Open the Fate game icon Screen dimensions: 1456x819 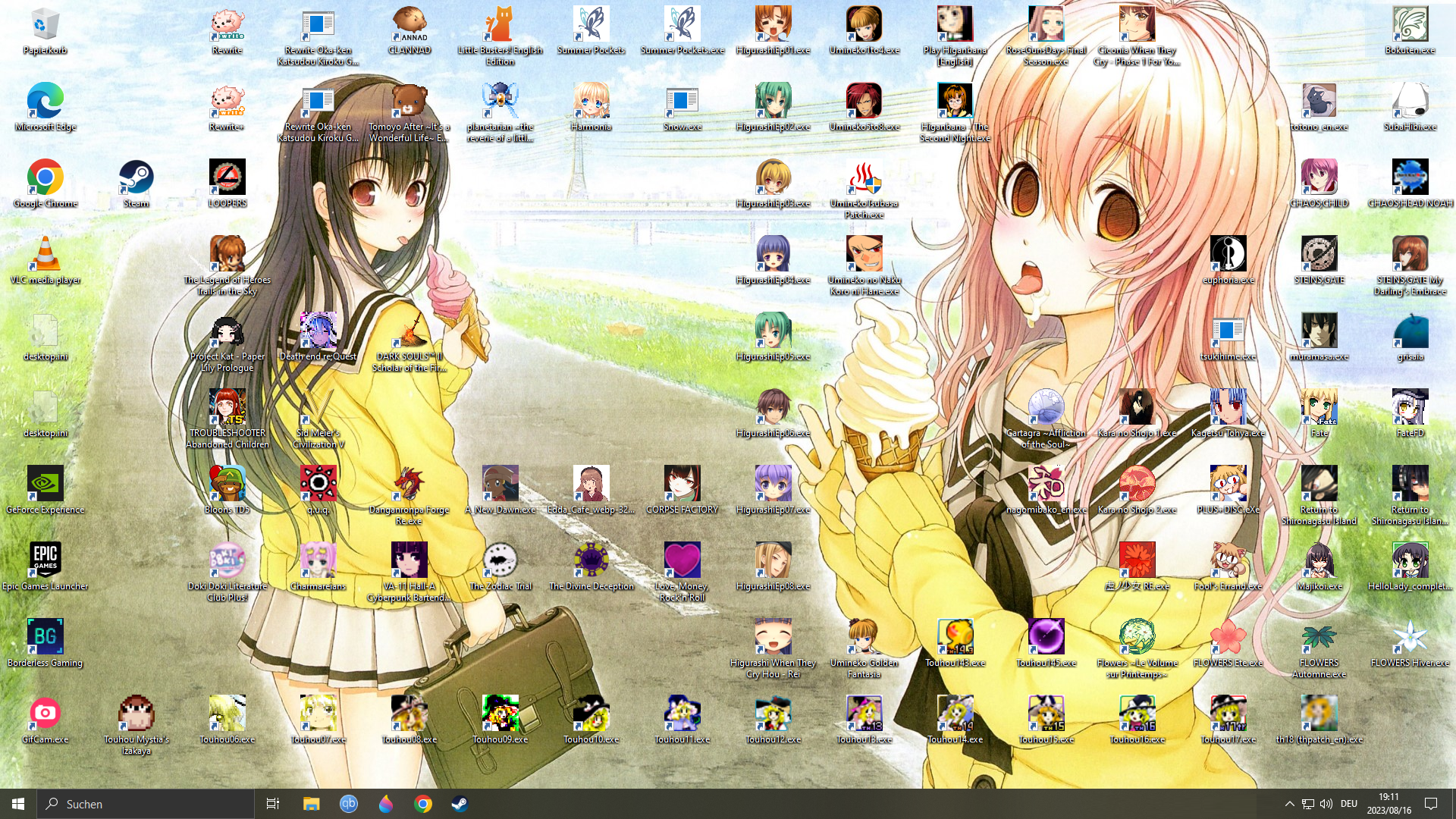[x=1319, y=413]
